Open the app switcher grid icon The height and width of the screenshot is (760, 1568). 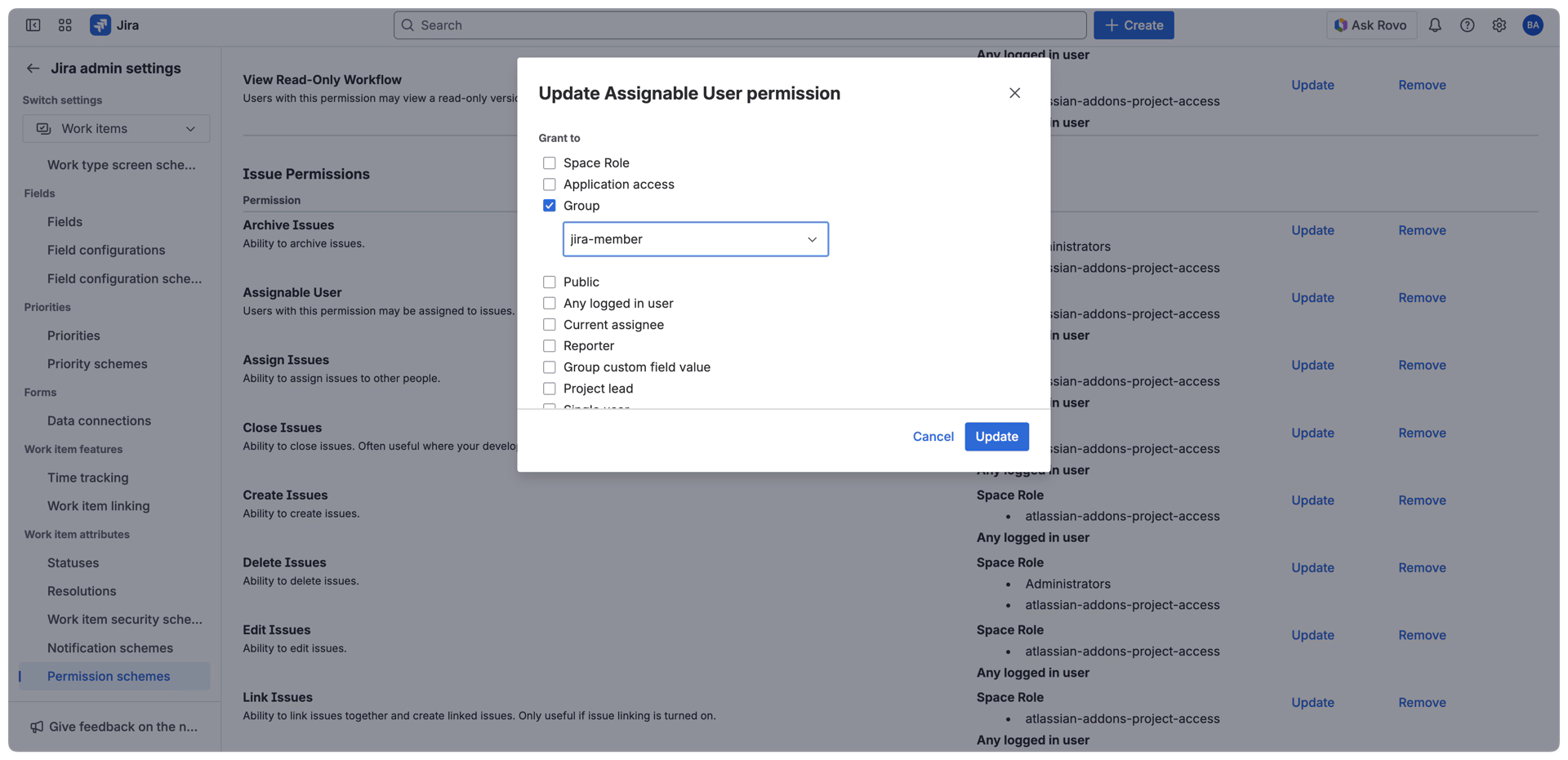pos(65,24)
